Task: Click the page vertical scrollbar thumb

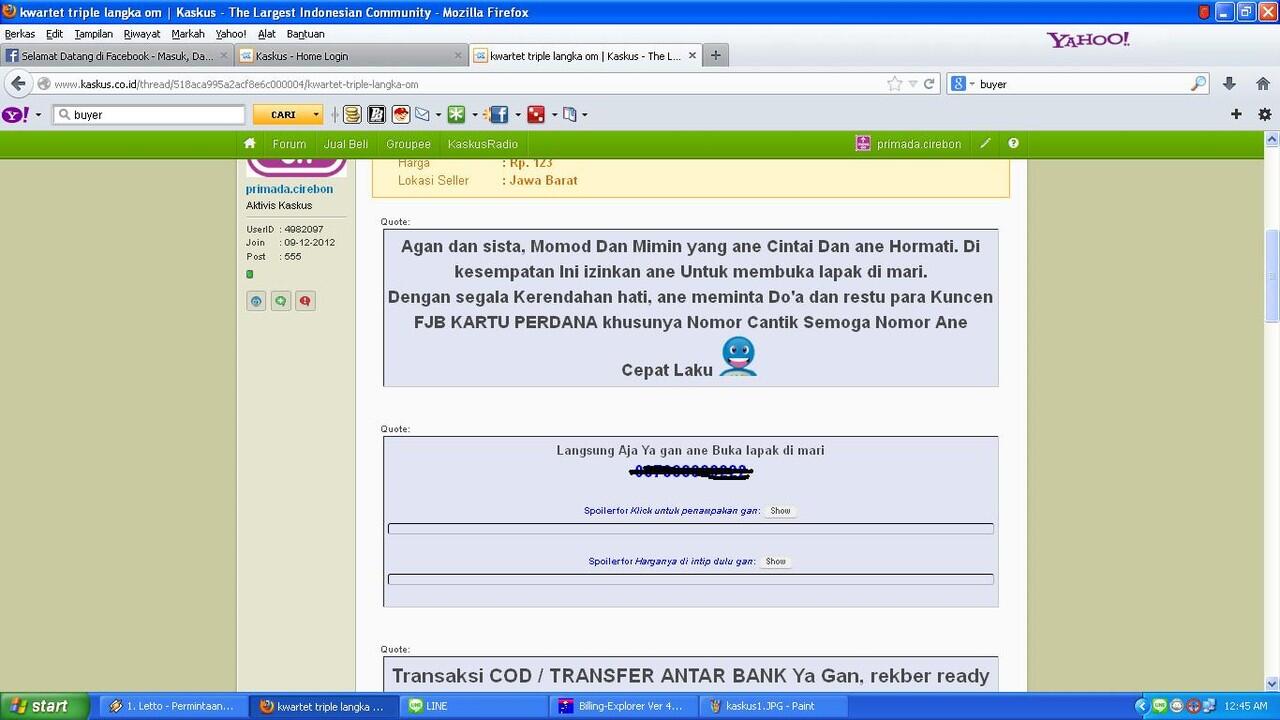Action: pos(1272,276)
